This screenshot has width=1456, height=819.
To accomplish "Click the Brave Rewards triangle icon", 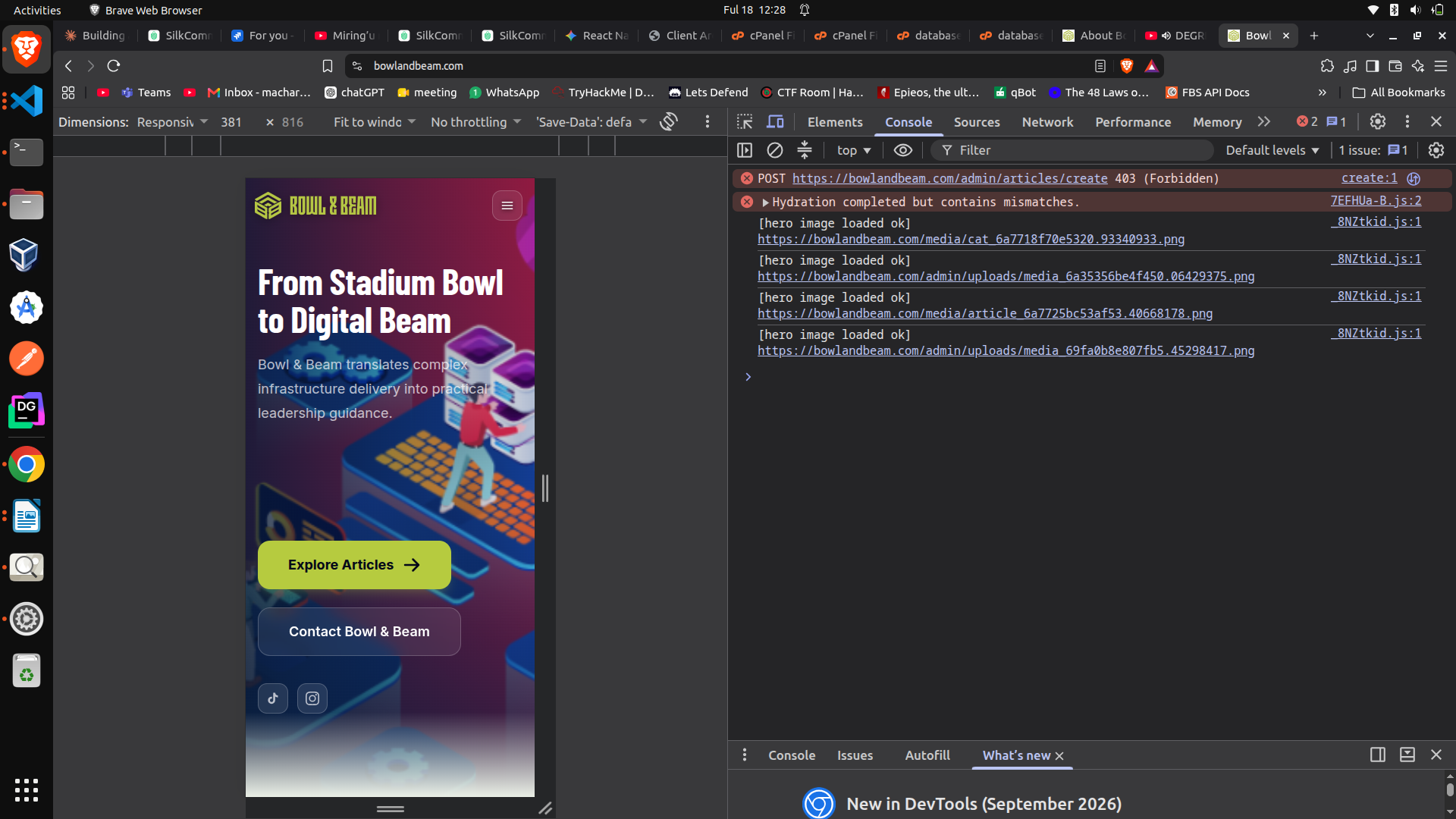I will pyautogui.click(x=1151, y=66).
